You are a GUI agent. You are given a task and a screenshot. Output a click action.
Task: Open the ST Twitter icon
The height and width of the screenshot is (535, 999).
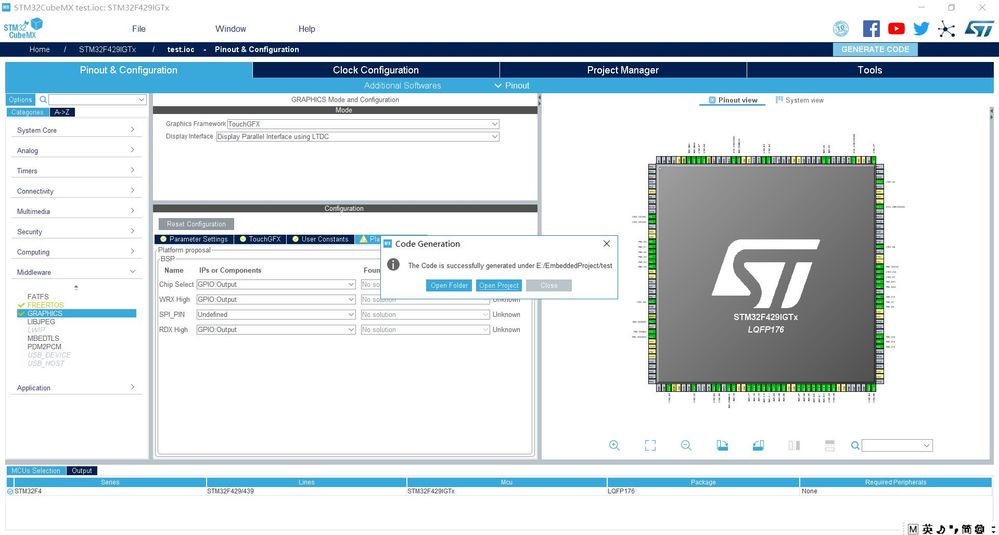pyautogui.click(x=921, y=29)
